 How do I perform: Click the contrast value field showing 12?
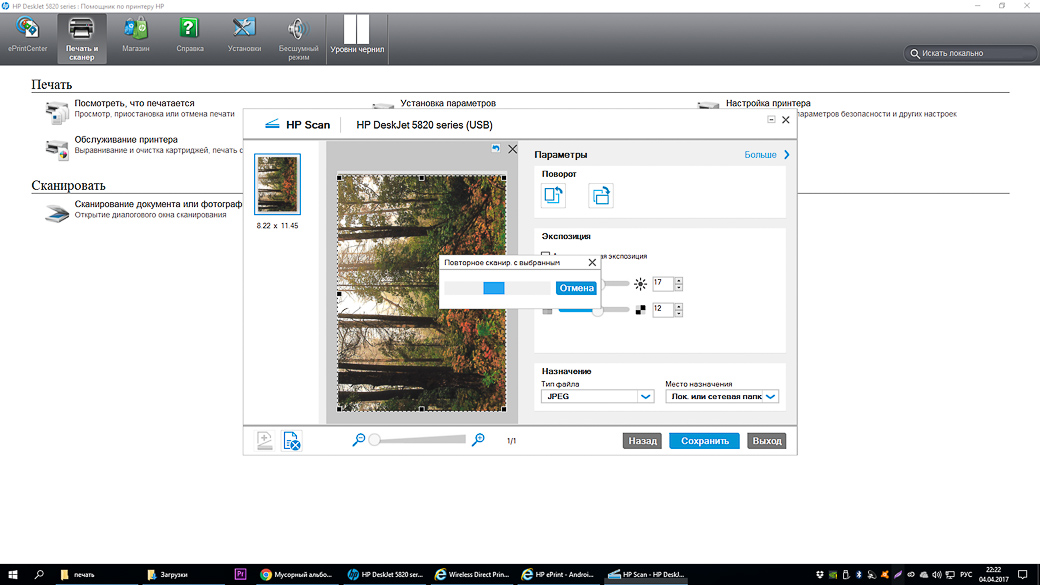click(x=663, y=309)
